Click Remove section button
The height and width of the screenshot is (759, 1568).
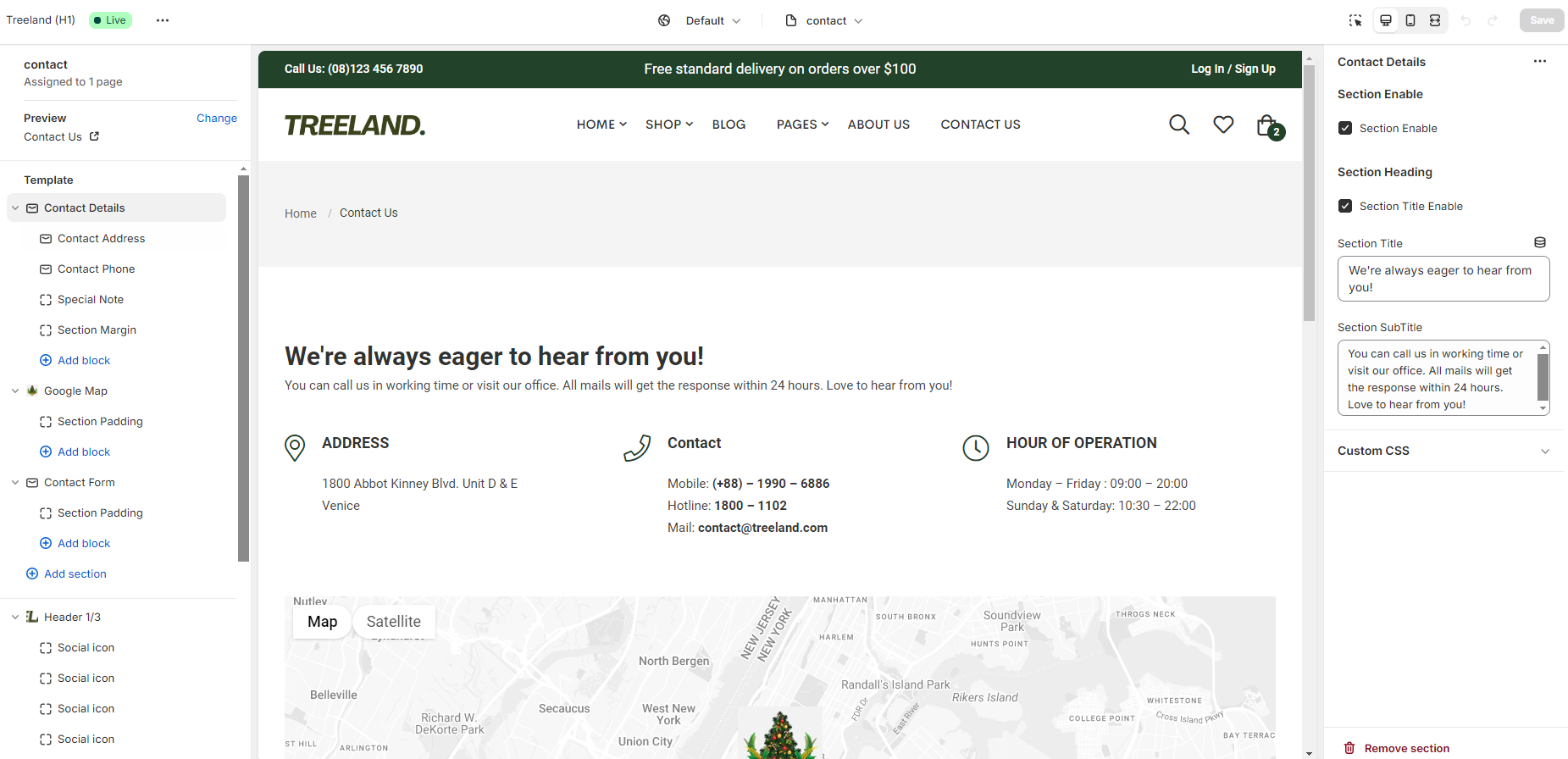[1397, 748]
